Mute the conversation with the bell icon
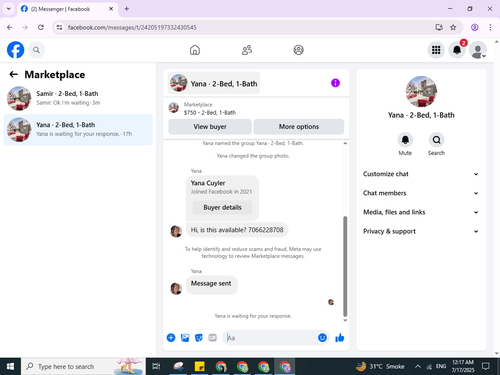 405,140
